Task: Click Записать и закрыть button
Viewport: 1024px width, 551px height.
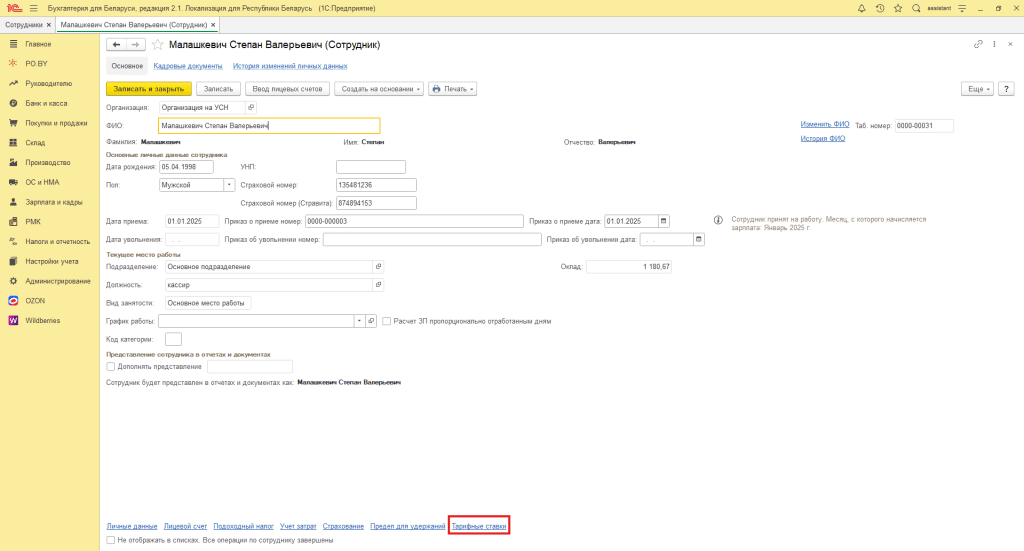Action: tap(149, 89)
